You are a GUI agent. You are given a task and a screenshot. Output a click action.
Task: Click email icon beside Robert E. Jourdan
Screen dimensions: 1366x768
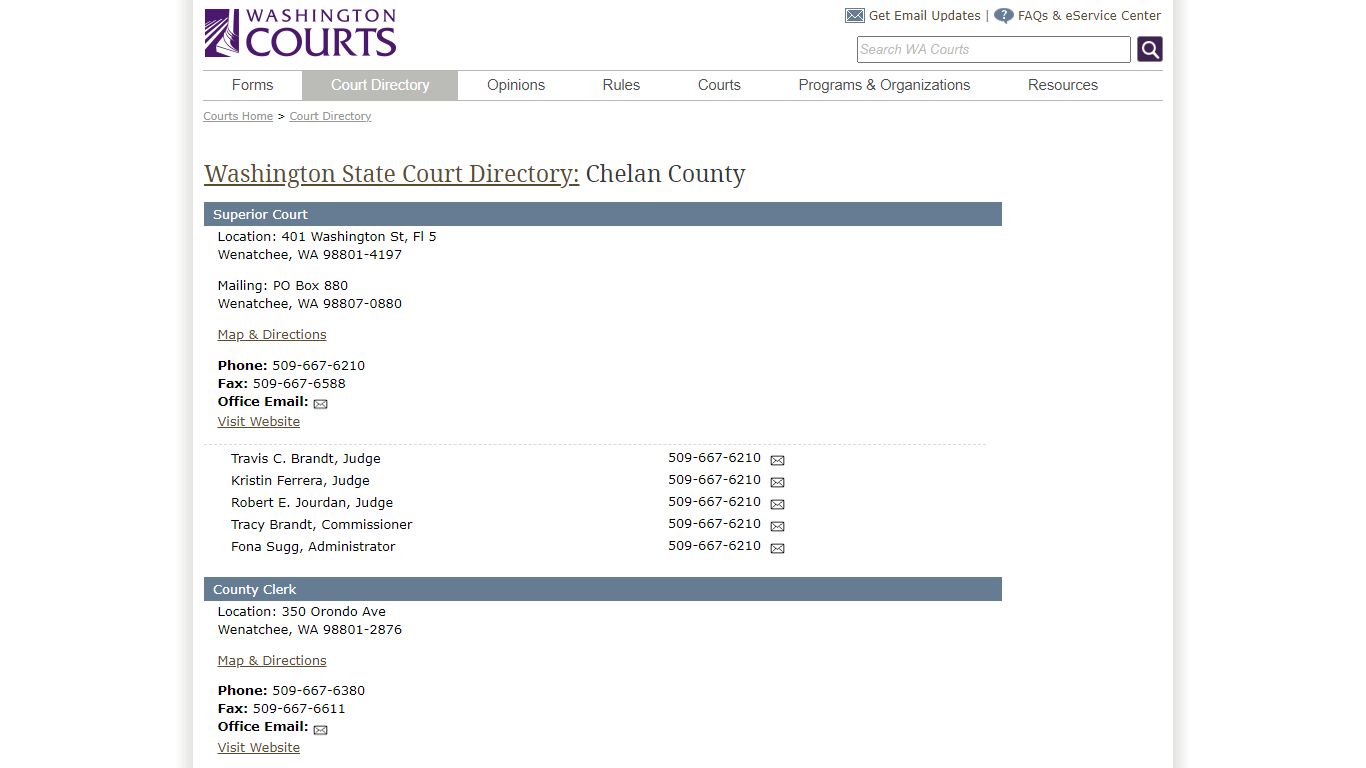(777, 503)
